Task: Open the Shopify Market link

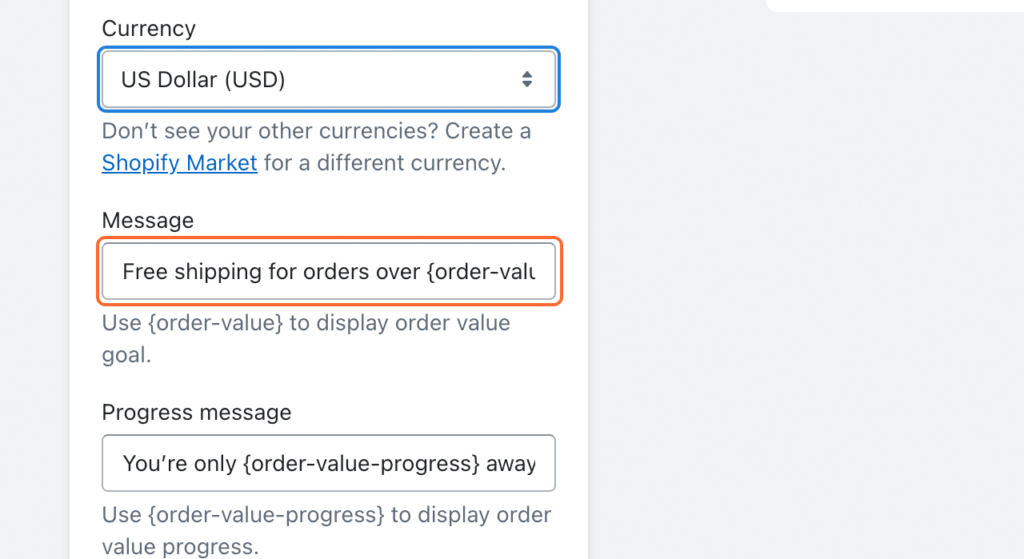Action: 179,162
